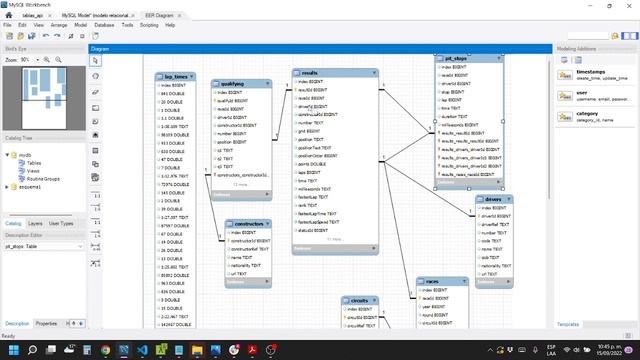Screen dimensions: 640x360
Task: Open the pit_stops Table description dropdown
Action: coord(80,246)
